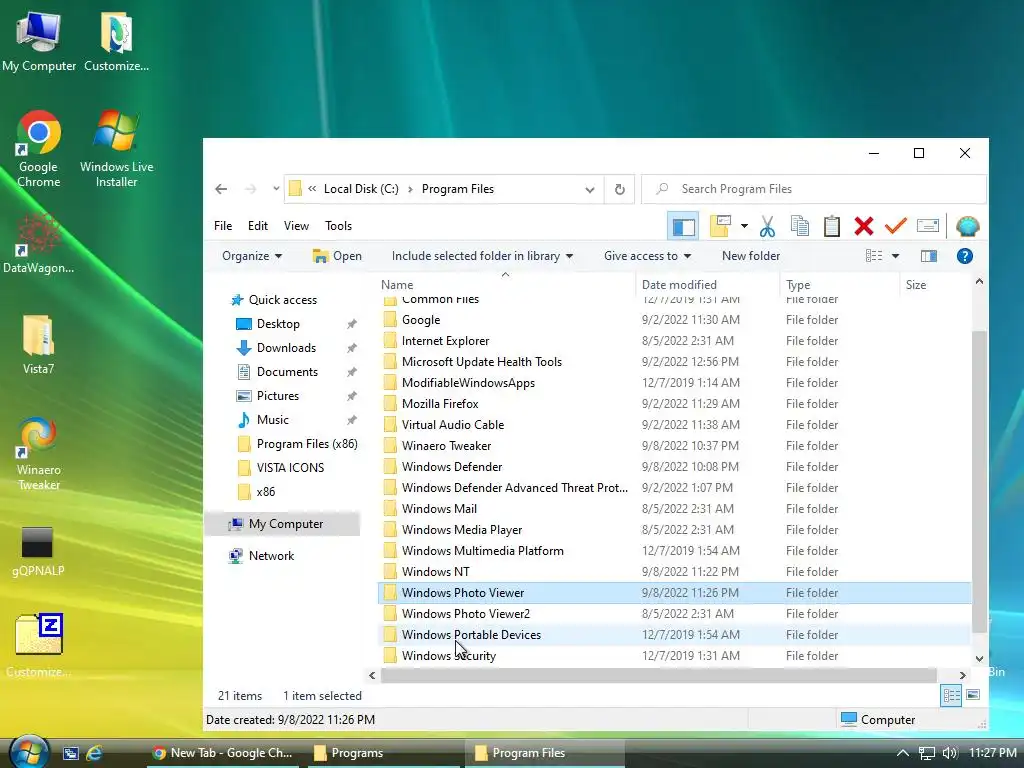This screenshot has width=1024, height=768.
Task: Select VISTA ICONS in navigation pane
Action: pyautogui.click(x=290, y=468)
